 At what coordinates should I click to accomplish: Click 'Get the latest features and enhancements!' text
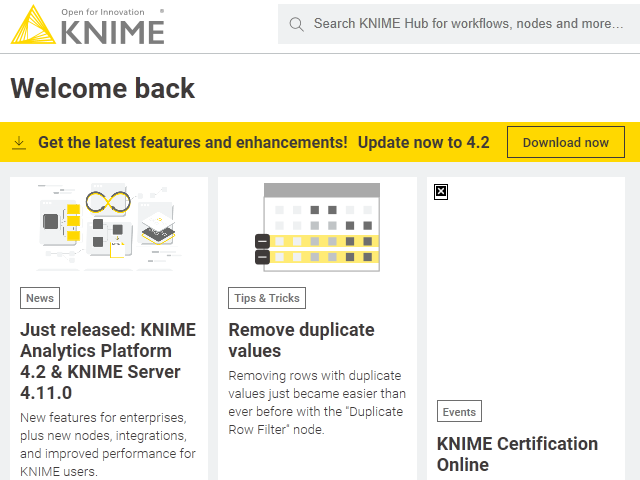click(193, 142)
